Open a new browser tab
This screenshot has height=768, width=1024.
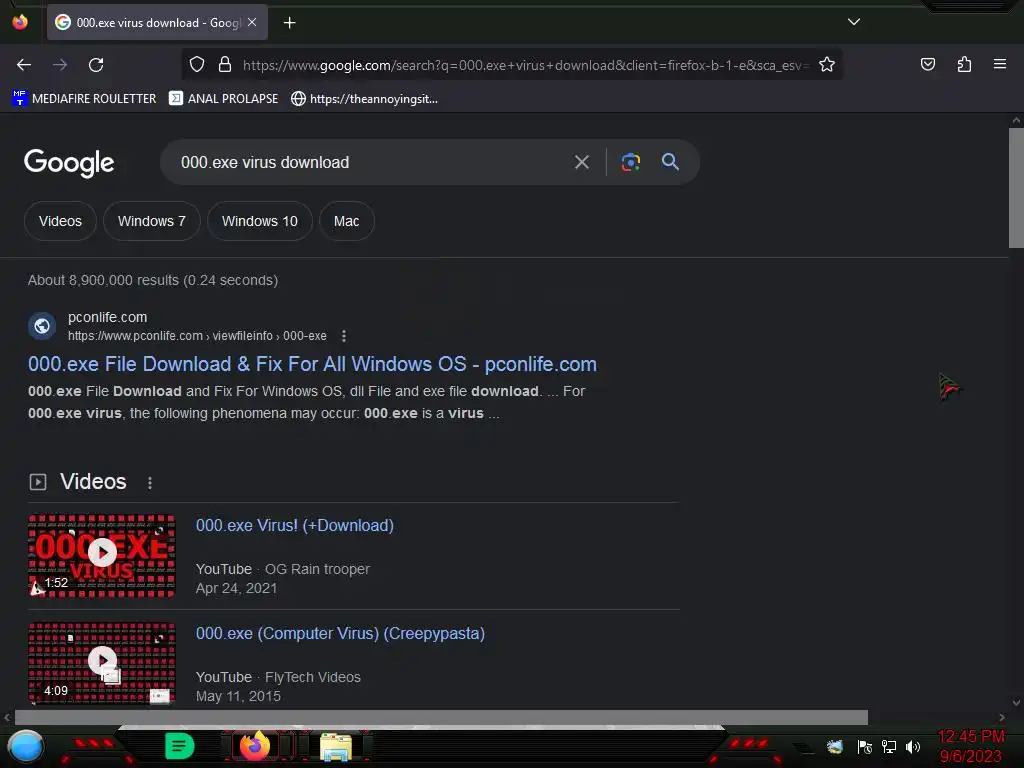click(290, 23)
